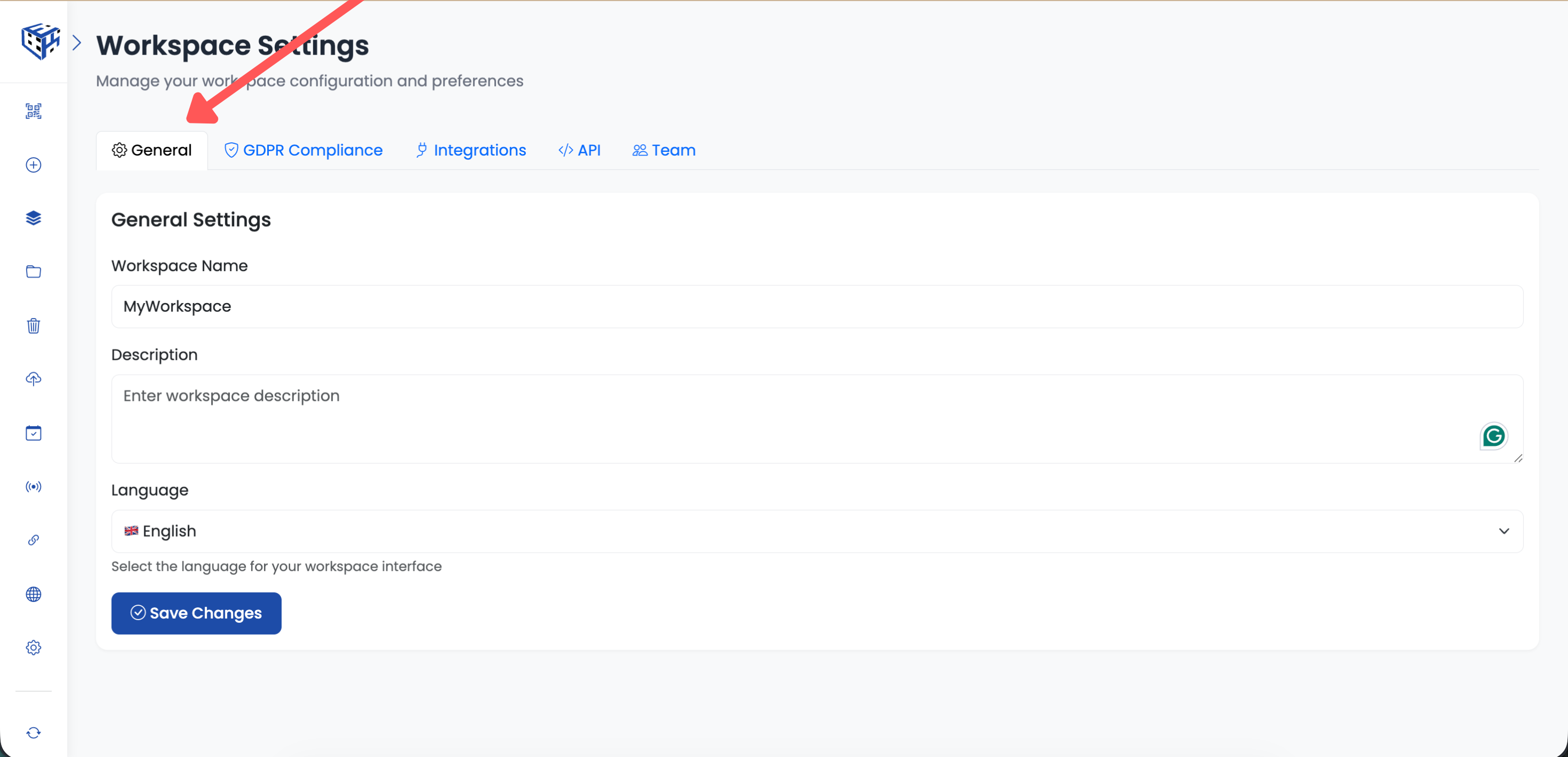
Task: Click the sync refresh icon at sidebar bottom
Action: [x=34, y=732]
